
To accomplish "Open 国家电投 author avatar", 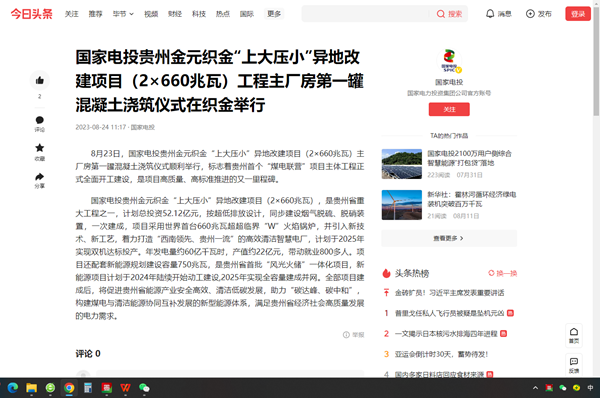I will [449, 60].
